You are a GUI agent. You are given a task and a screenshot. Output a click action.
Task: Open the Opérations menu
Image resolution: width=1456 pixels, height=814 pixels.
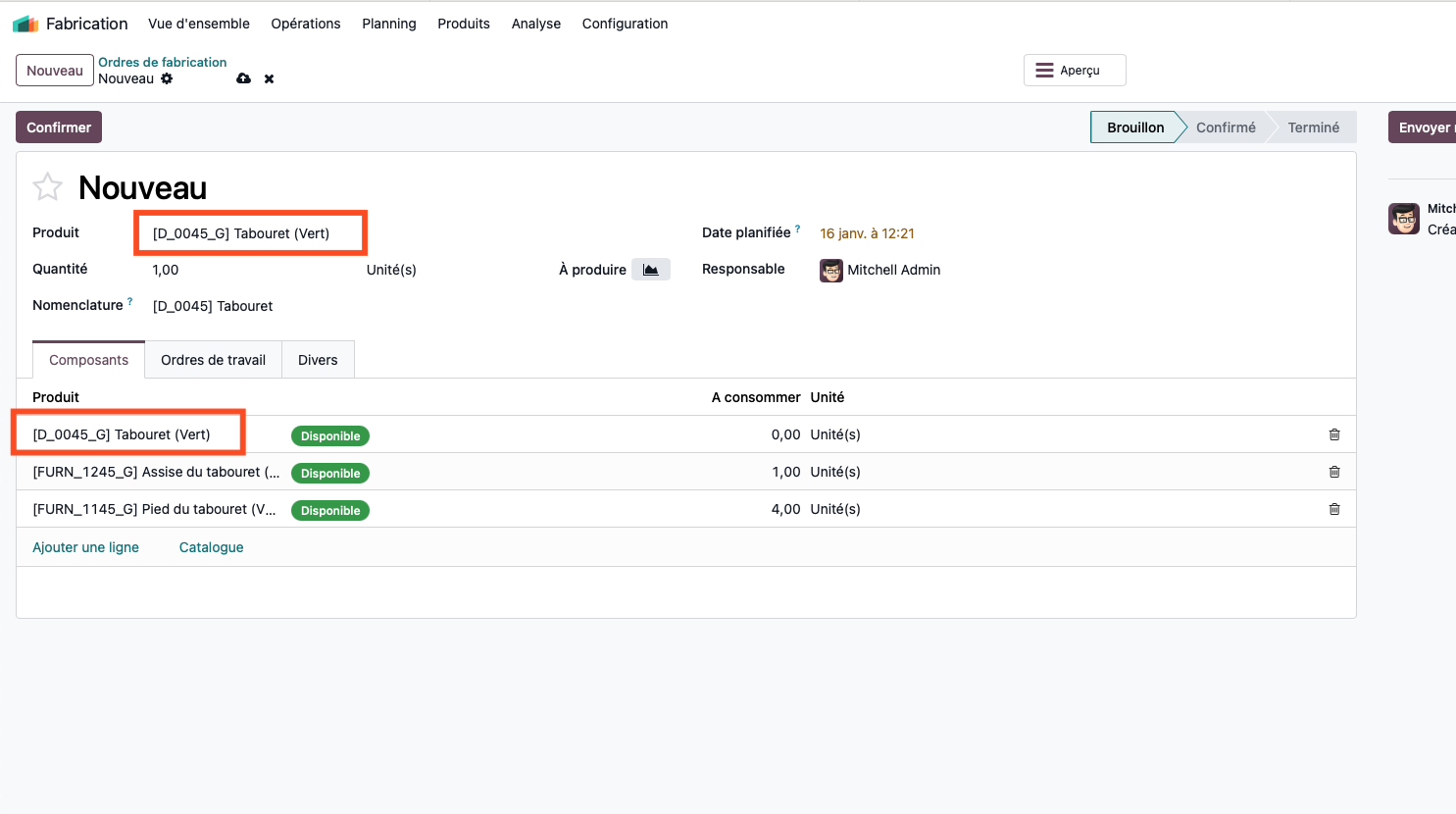pos(306,24)
